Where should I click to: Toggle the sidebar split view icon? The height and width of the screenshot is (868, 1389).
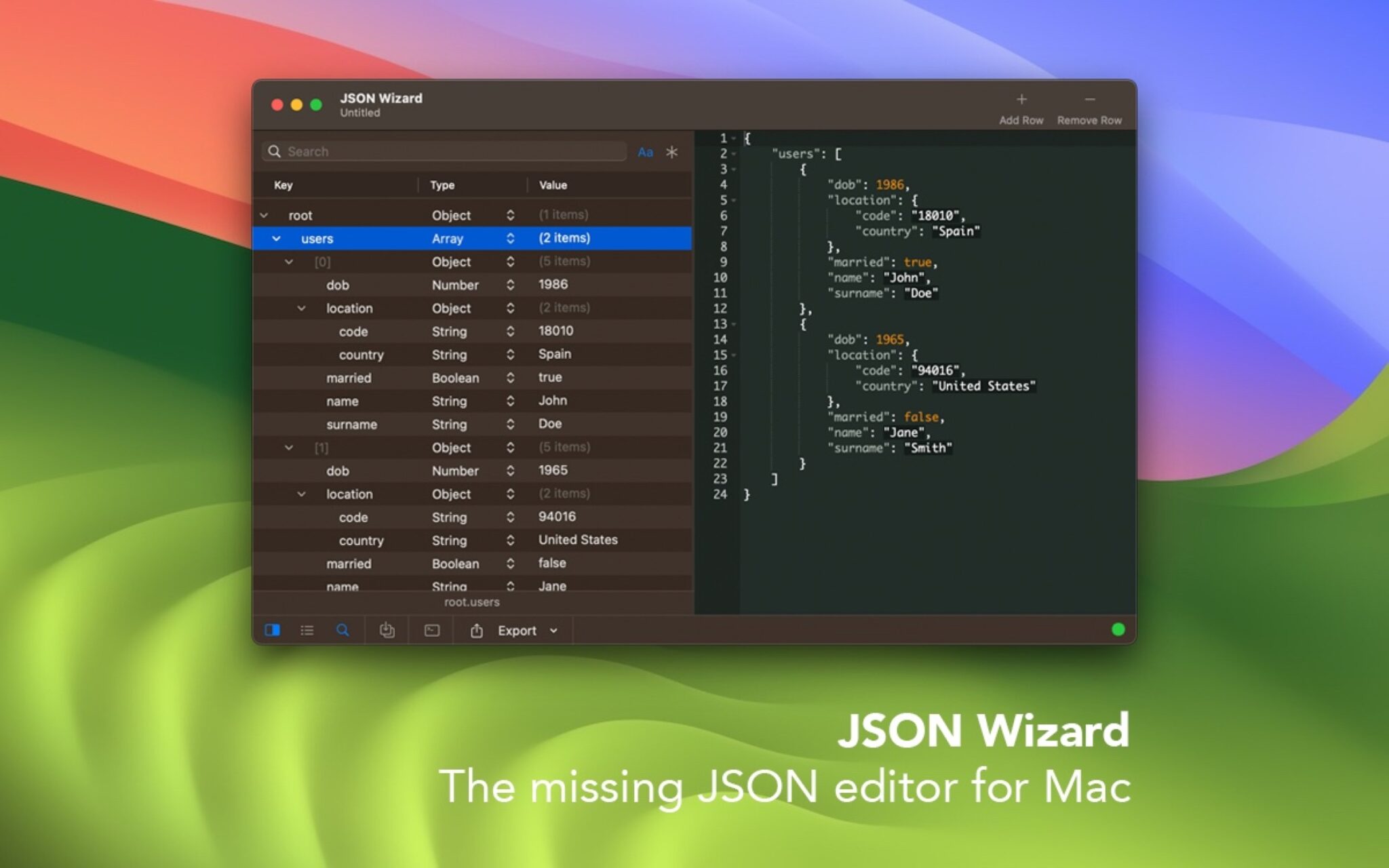tap(273, 630)
